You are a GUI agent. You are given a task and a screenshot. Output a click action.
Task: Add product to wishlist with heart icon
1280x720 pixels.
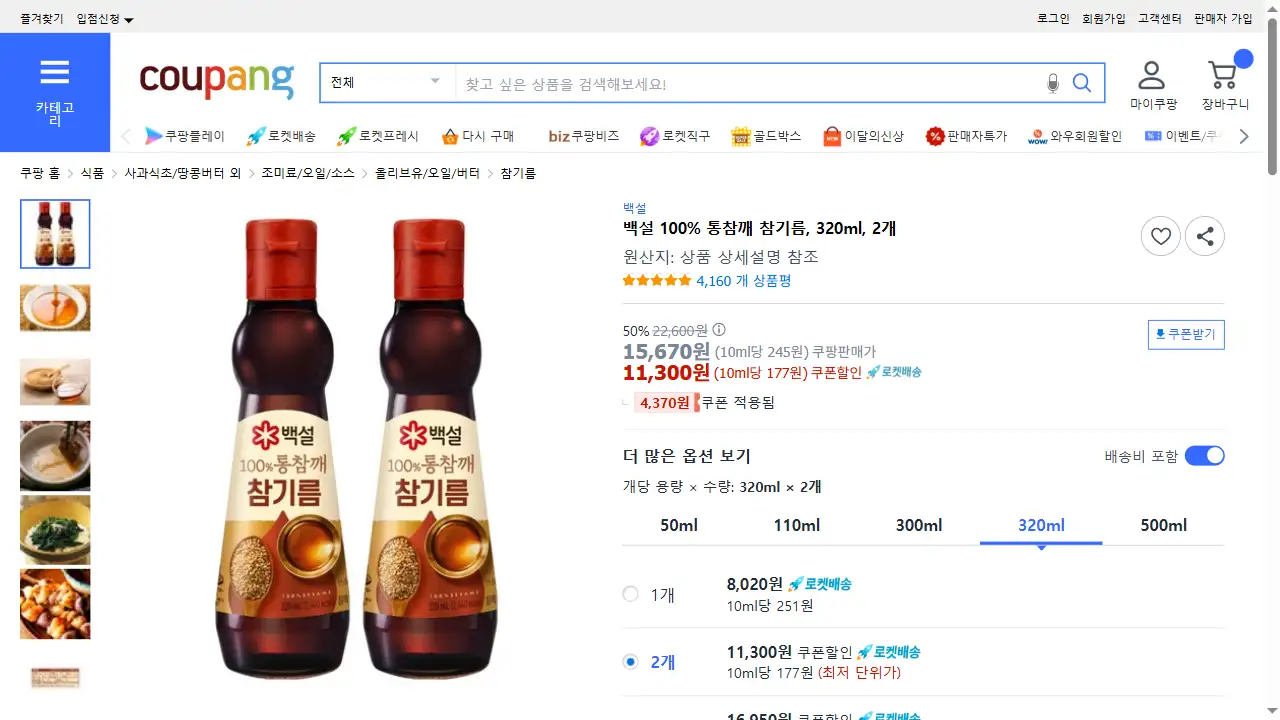1161,237
